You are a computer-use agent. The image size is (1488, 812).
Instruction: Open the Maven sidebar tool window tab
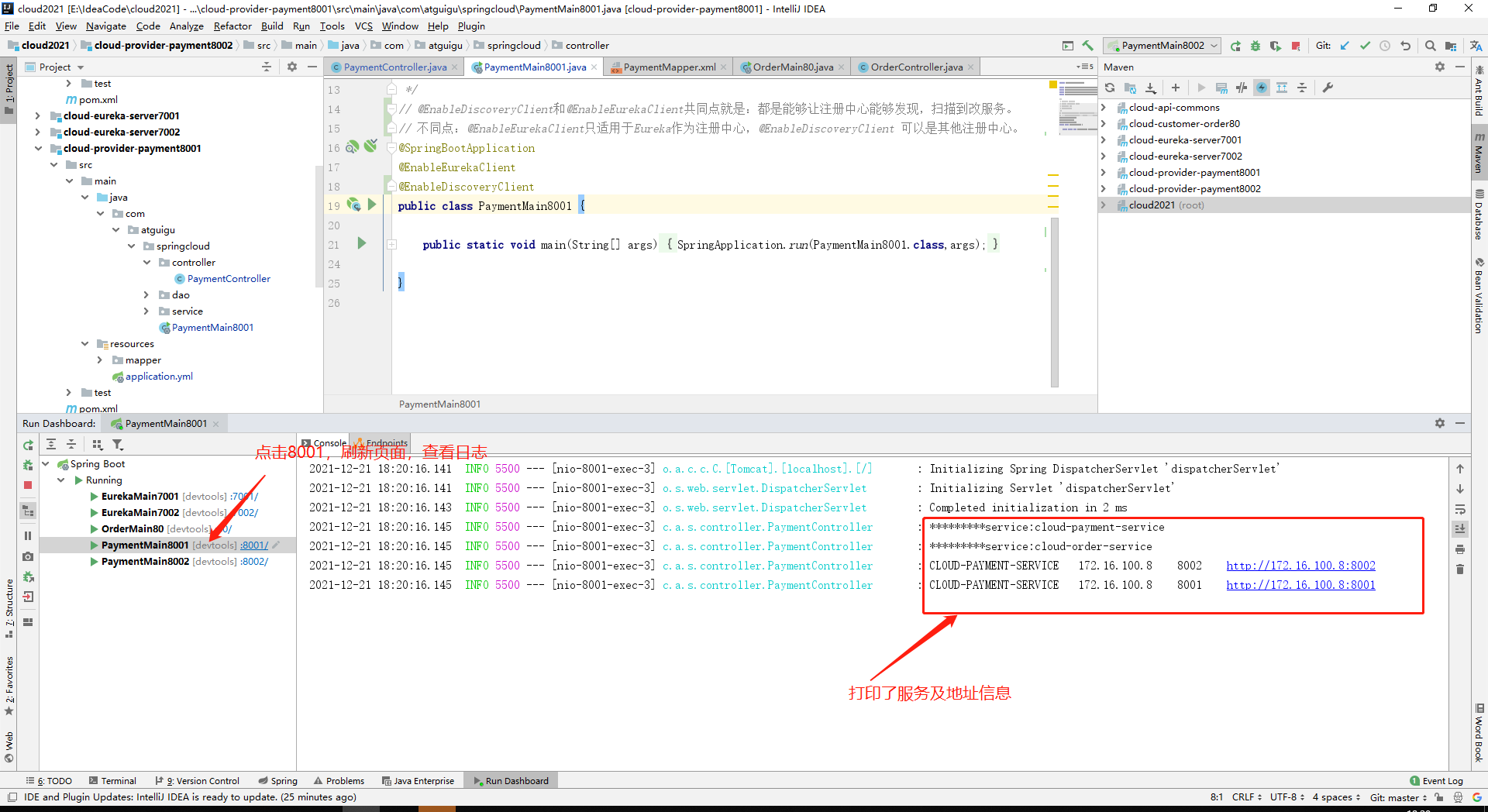point(1479,152)
